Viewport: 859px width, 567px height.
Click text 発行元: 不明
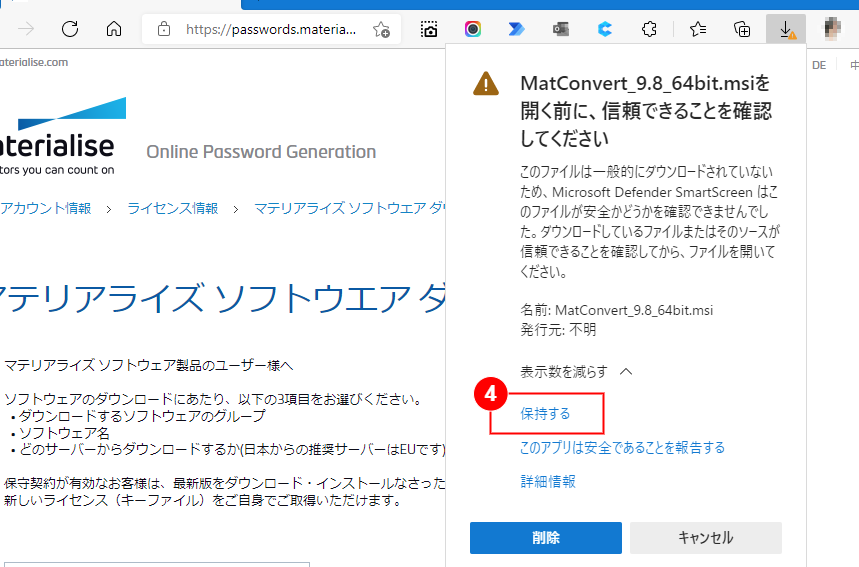[558, 330]
